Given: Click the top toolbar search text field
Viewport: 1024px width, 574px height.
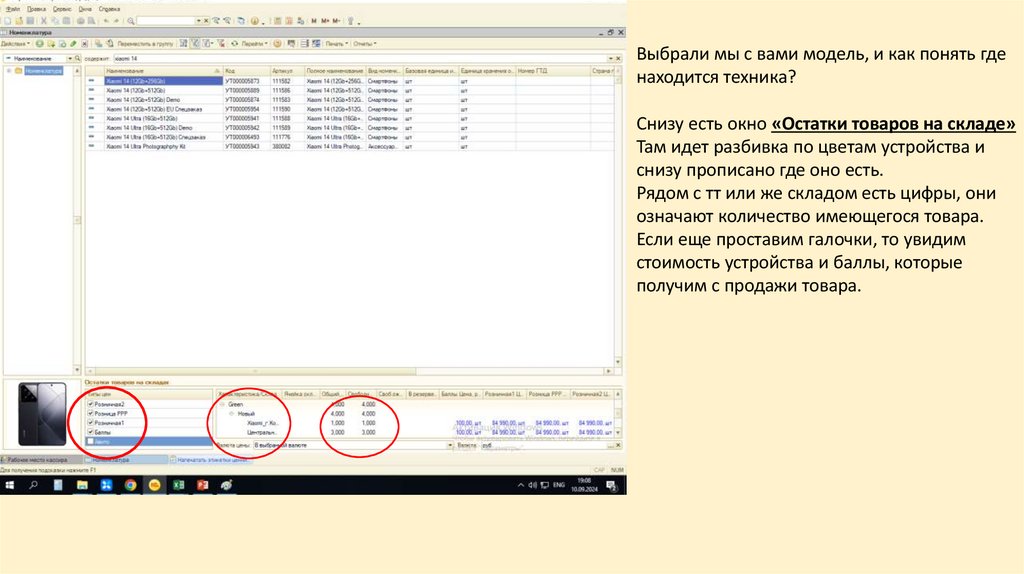Looking at the screenshot, I should (166, 21).
